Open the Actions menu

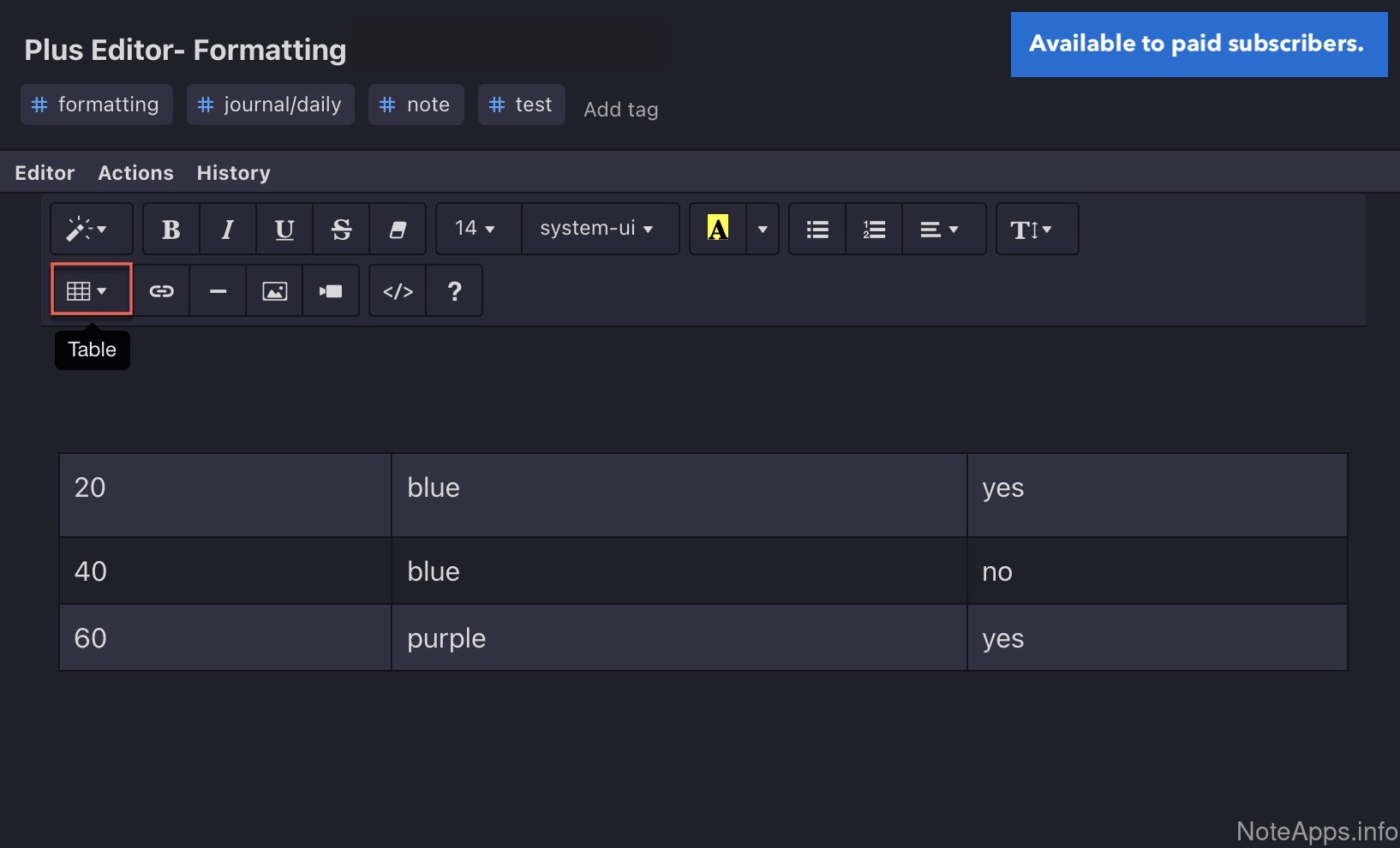coord(135,173)
